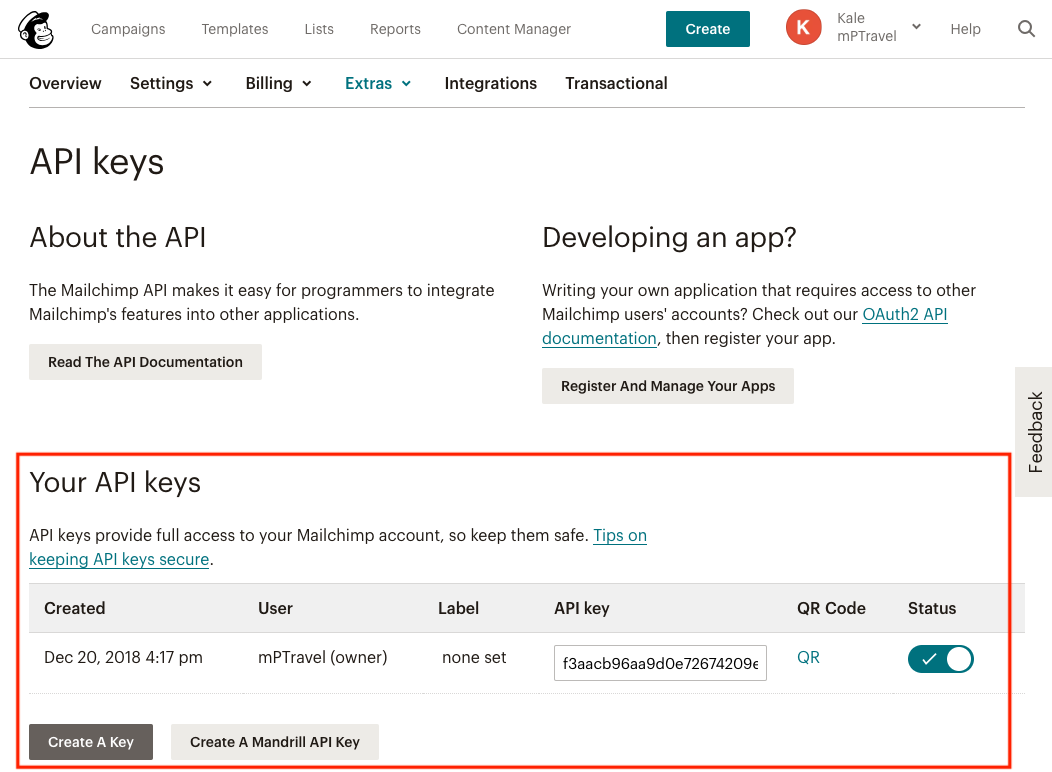This screenshot has width=1052, height=772.
Task: Click the teal Create button
Action: (x=708, y=29)
